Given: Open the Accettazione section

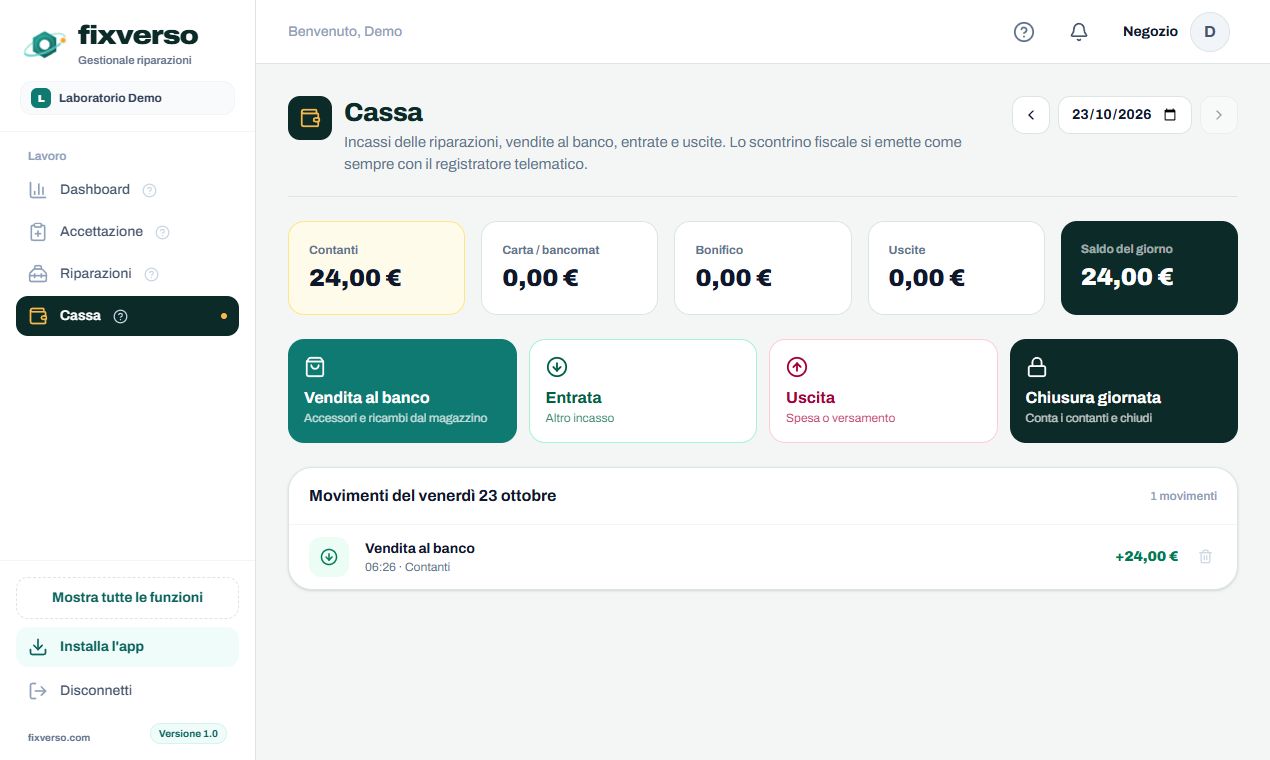Looking at the screenshot, I should coord(127,232).
